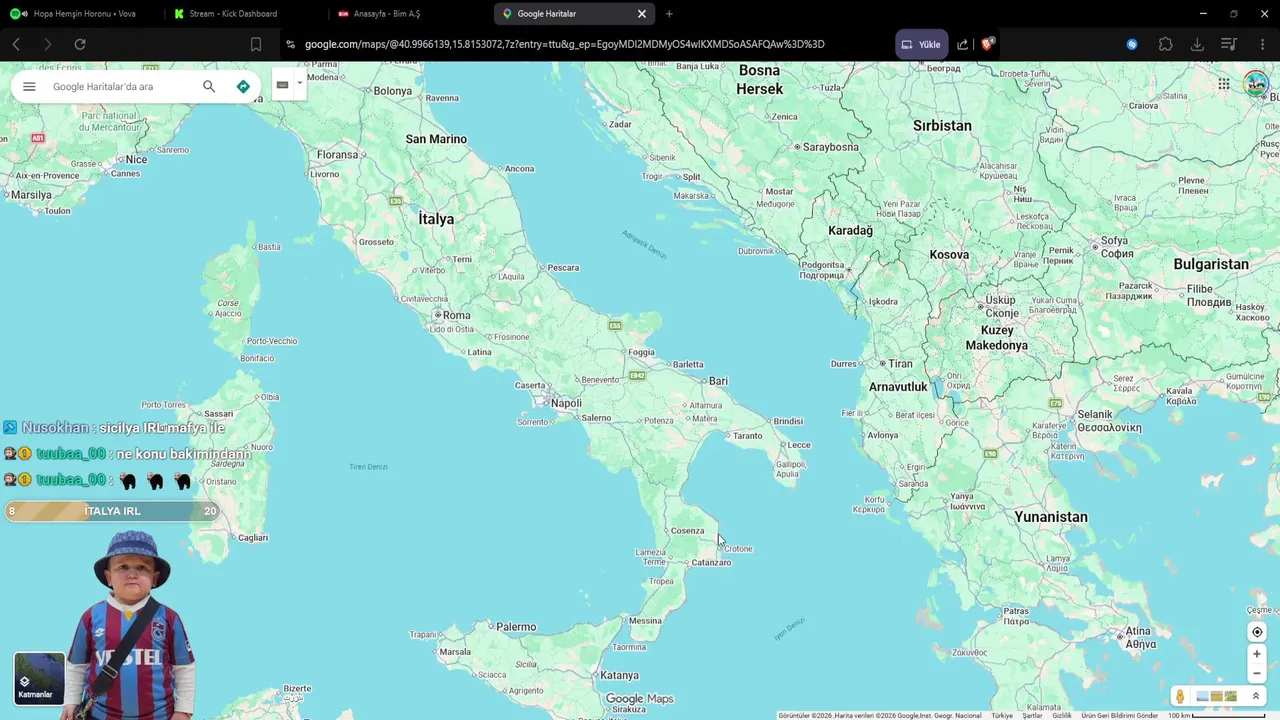
Task: Click the Cagliari city label
Action: pos(253,538)
